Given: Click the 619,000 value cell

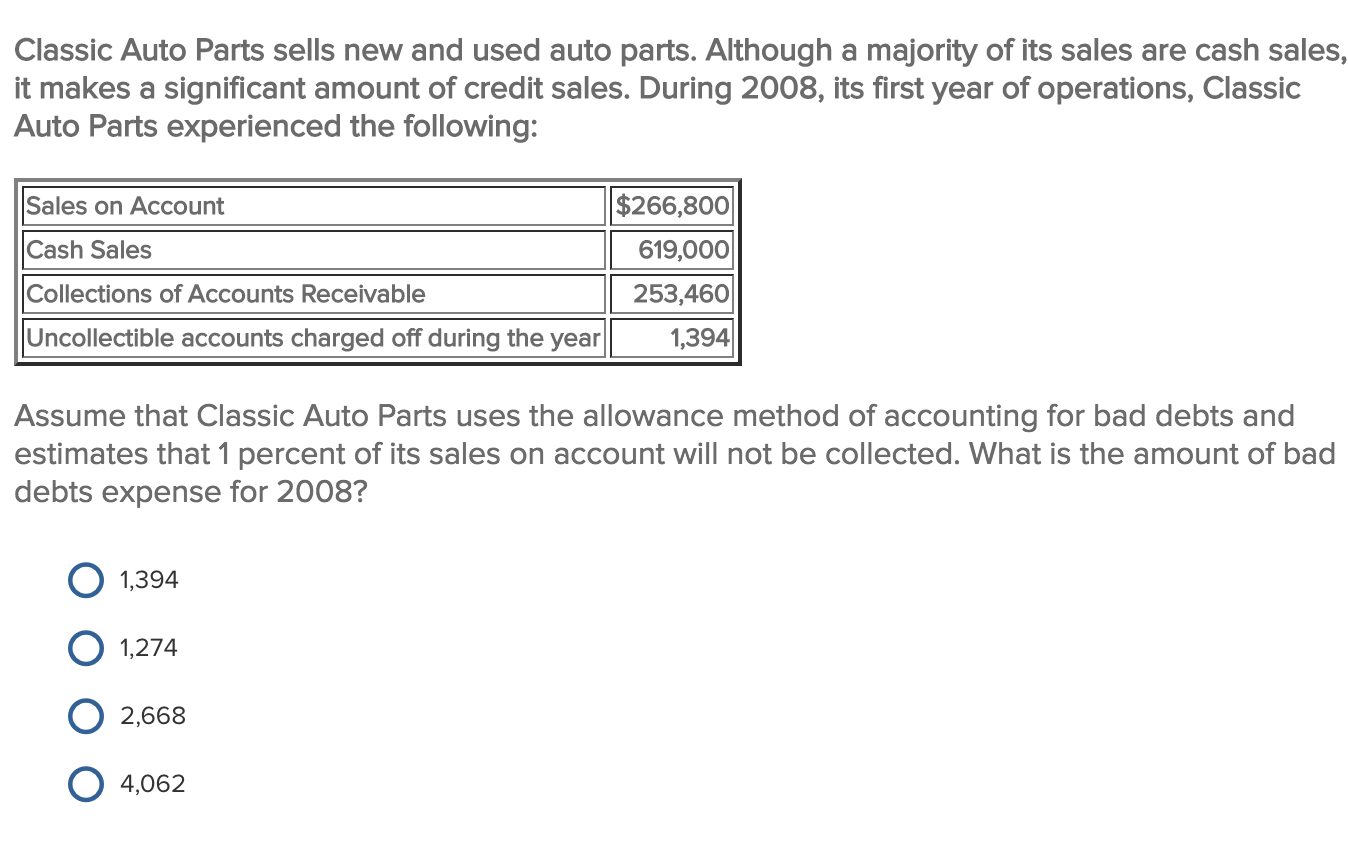Looking at the screenshot, I should [x=672, y=250].
